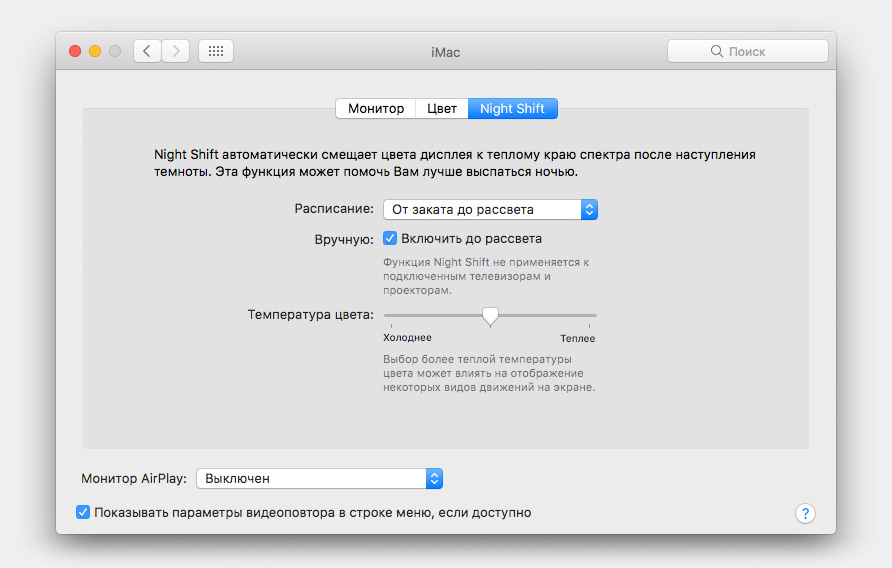Close the window with the red button
This screenshot has height=568, width=892.
point(75,51)
